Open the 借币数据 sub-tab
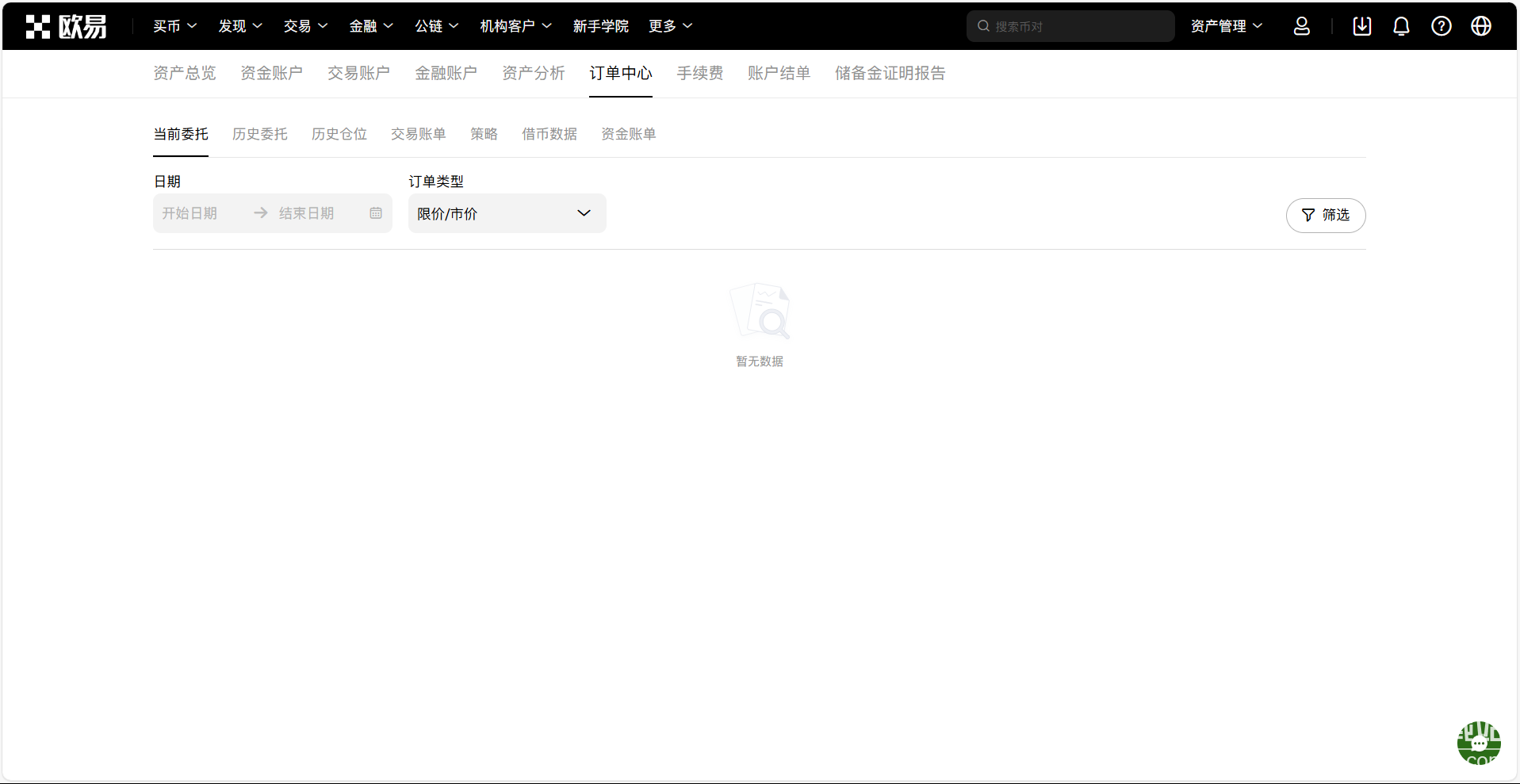The width and height of the screenshot is (1520, 784). 549,134
